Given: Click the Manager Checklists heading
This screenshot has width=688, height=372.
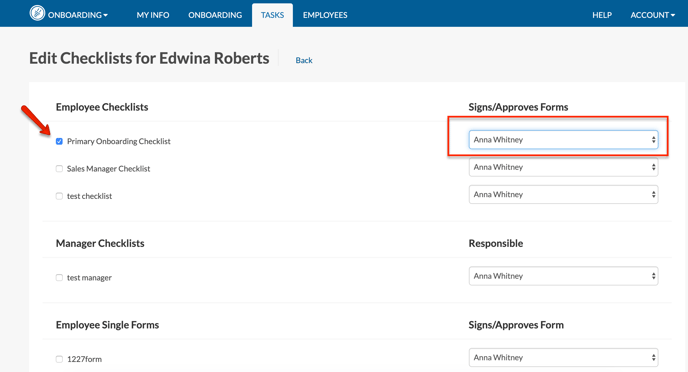Looking at the screenshot, I should pyautogui.click(x=100, y=243).
